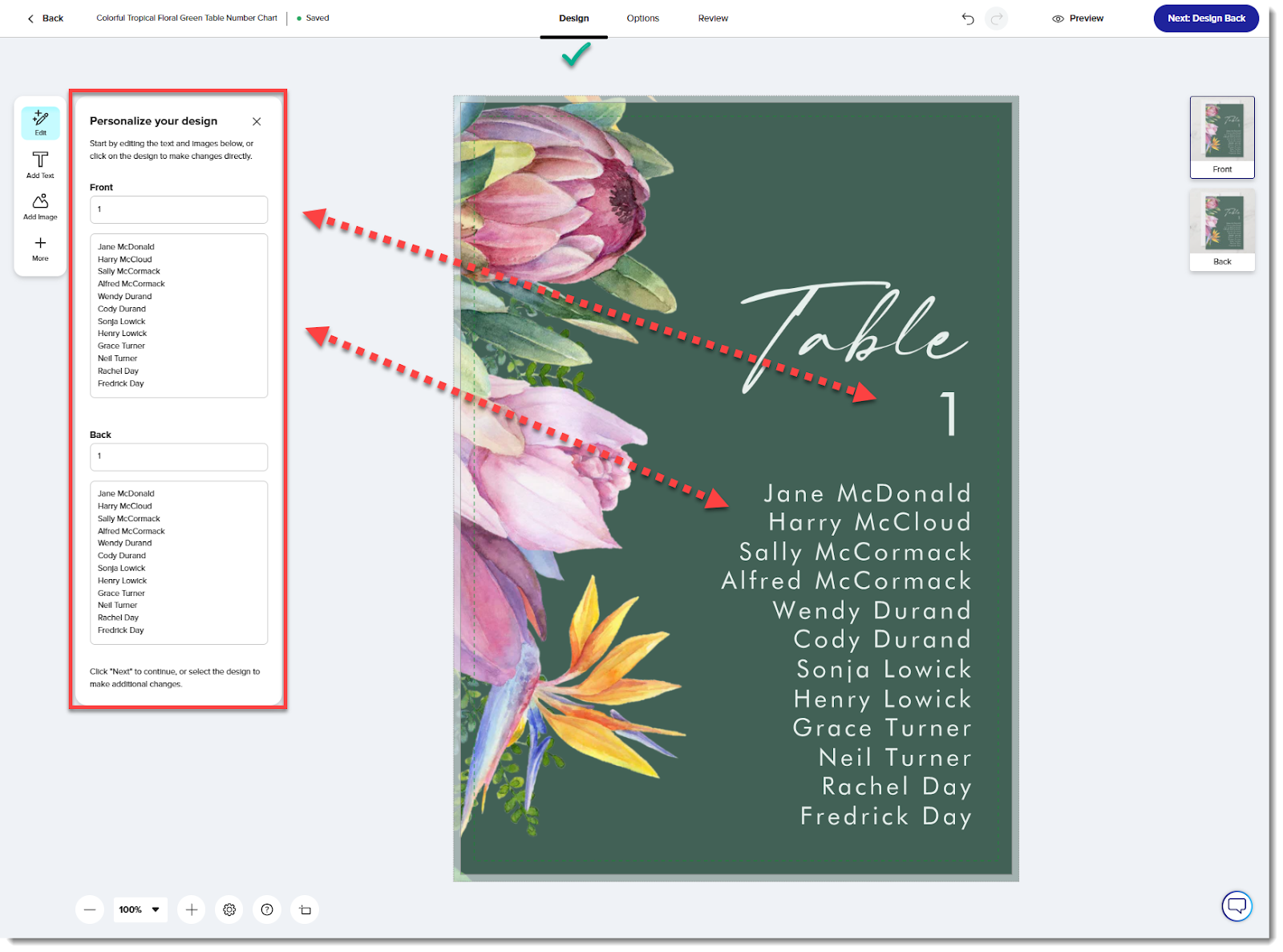Choose the Add Text tool
Screen dimensions: 1283x952
coord(40,164)
